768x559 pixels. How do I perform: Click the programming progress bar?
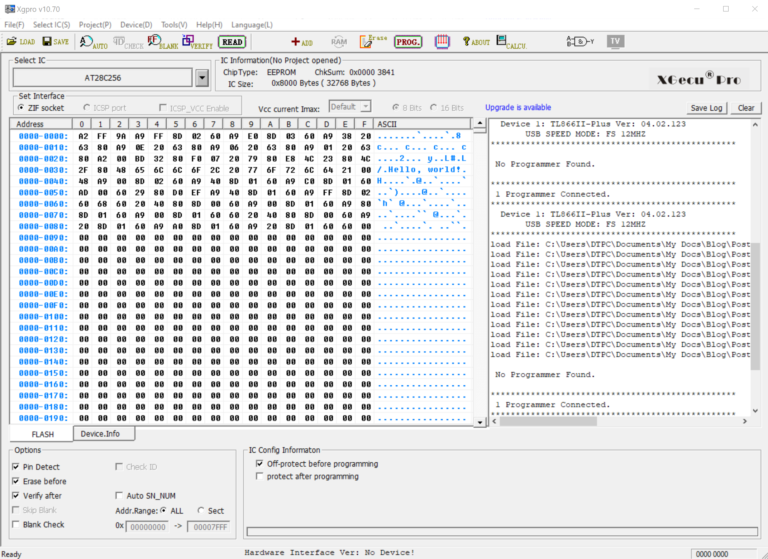coord(502,532)
